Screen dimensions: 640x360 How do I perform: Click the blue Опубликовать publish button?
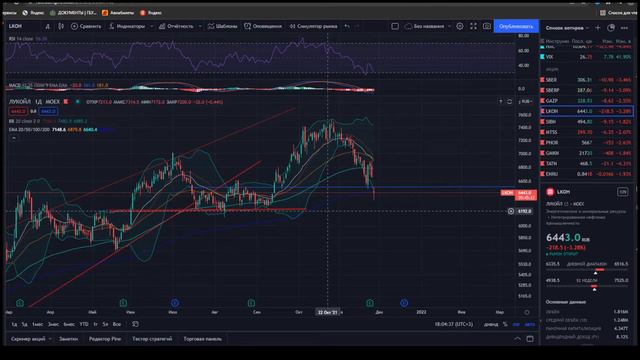[516, 26]
